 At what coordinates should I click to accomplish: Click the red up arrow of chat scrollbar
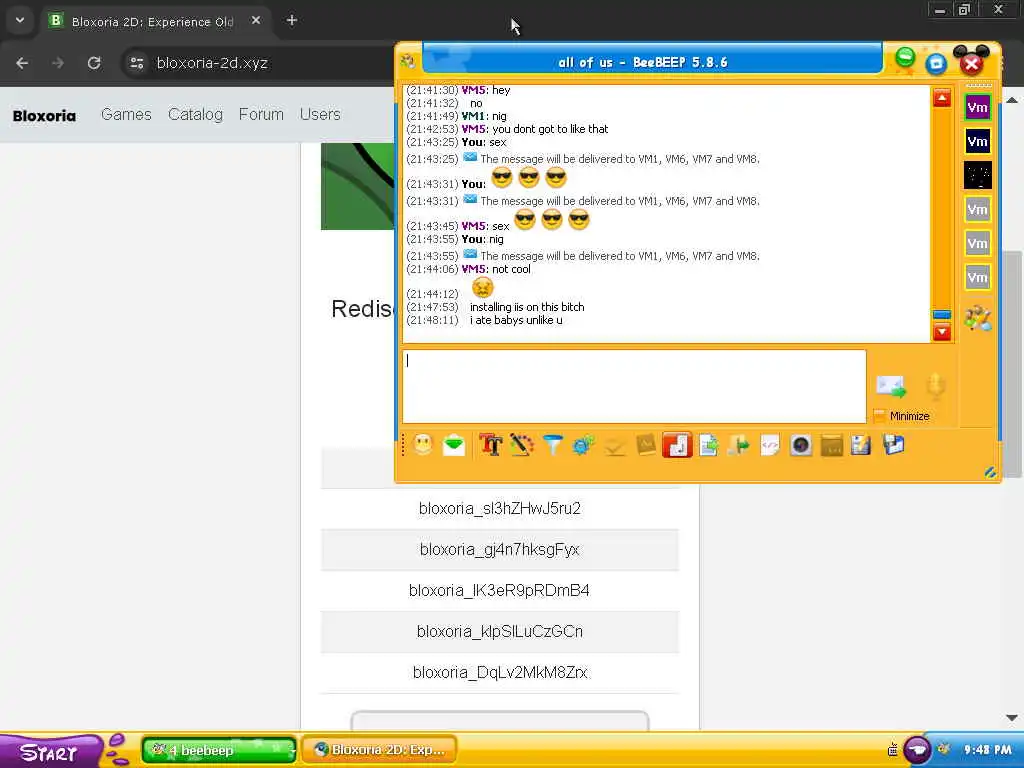[x=942, y=98]
